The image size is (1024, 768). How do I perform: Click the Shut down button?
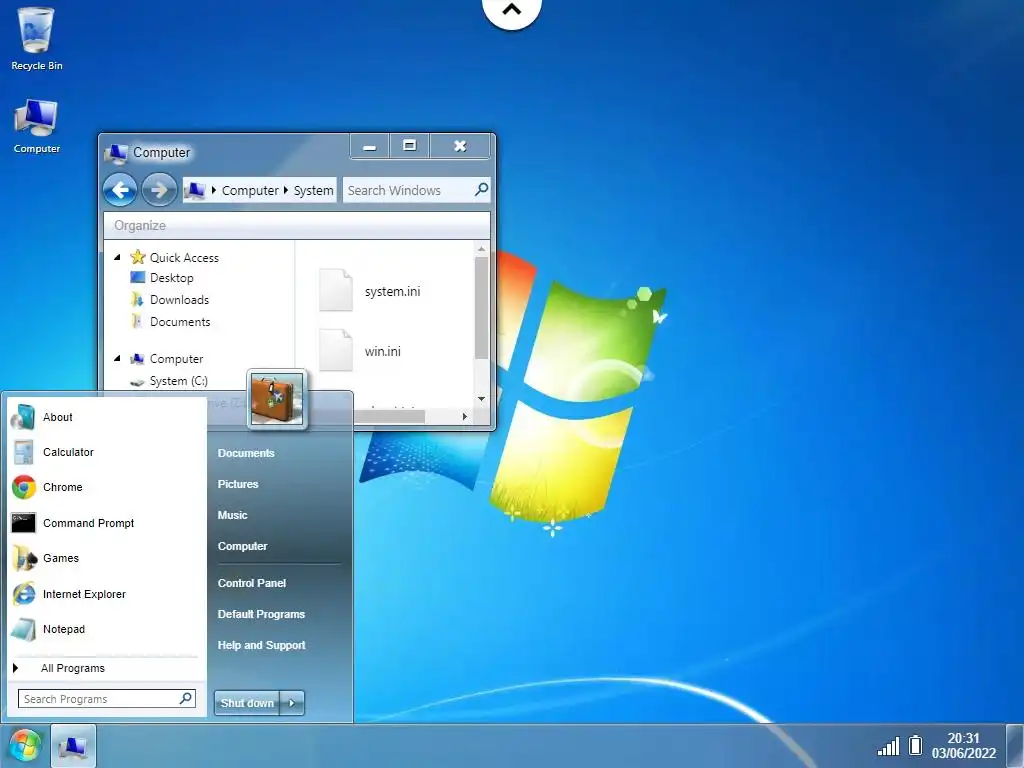tap(247, 703)
